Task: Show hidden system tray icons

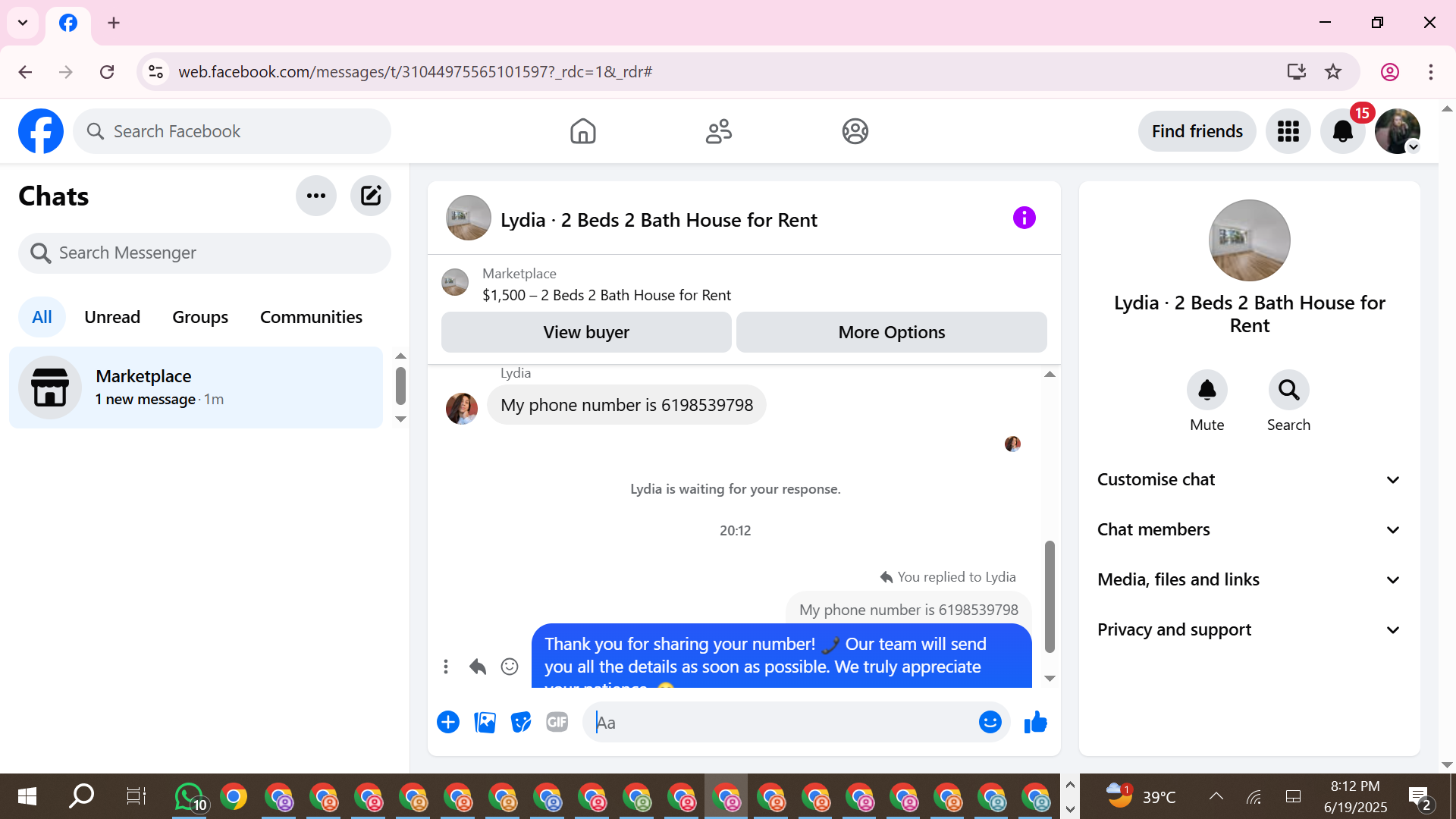Action: click(x=1216, y=796)
